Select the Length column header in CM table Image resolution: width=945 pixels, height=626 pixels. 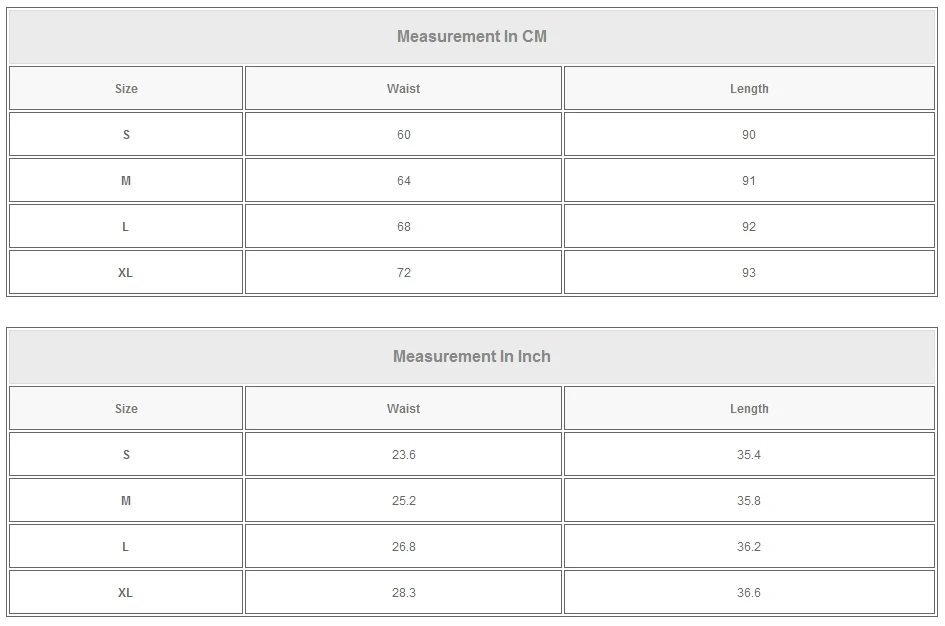click(749, 89)
